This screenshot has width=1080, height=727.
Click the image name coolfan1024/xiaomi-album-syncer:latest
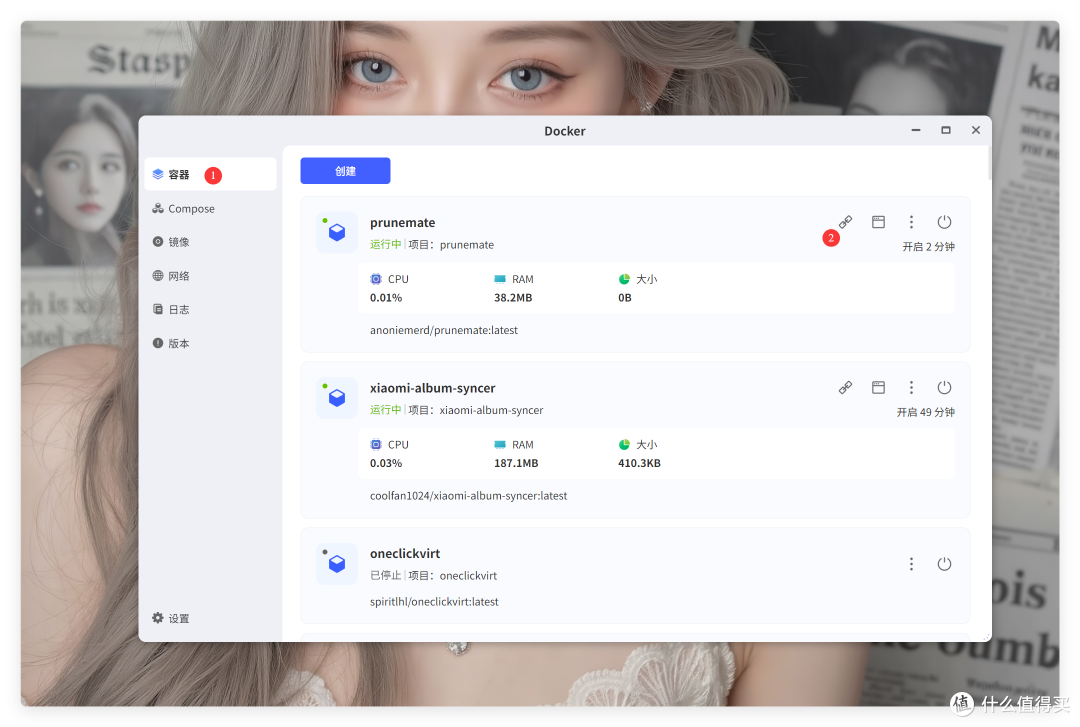click(x=468, y=495)
